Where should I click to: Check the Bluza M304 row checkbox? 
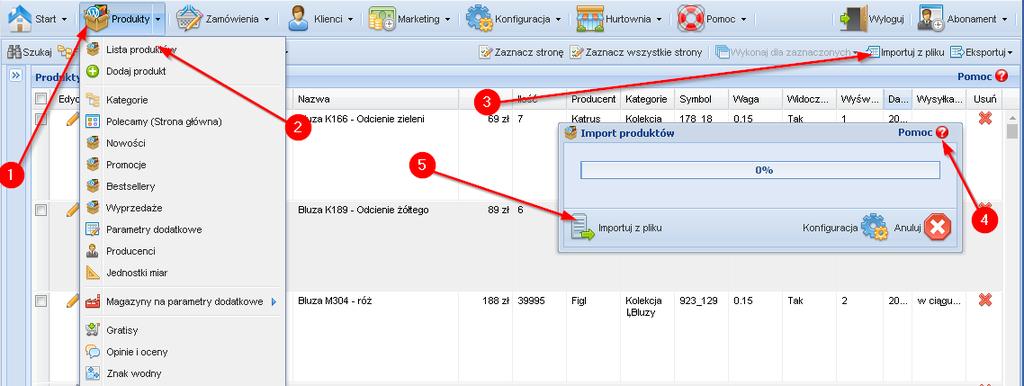[40, 300]
